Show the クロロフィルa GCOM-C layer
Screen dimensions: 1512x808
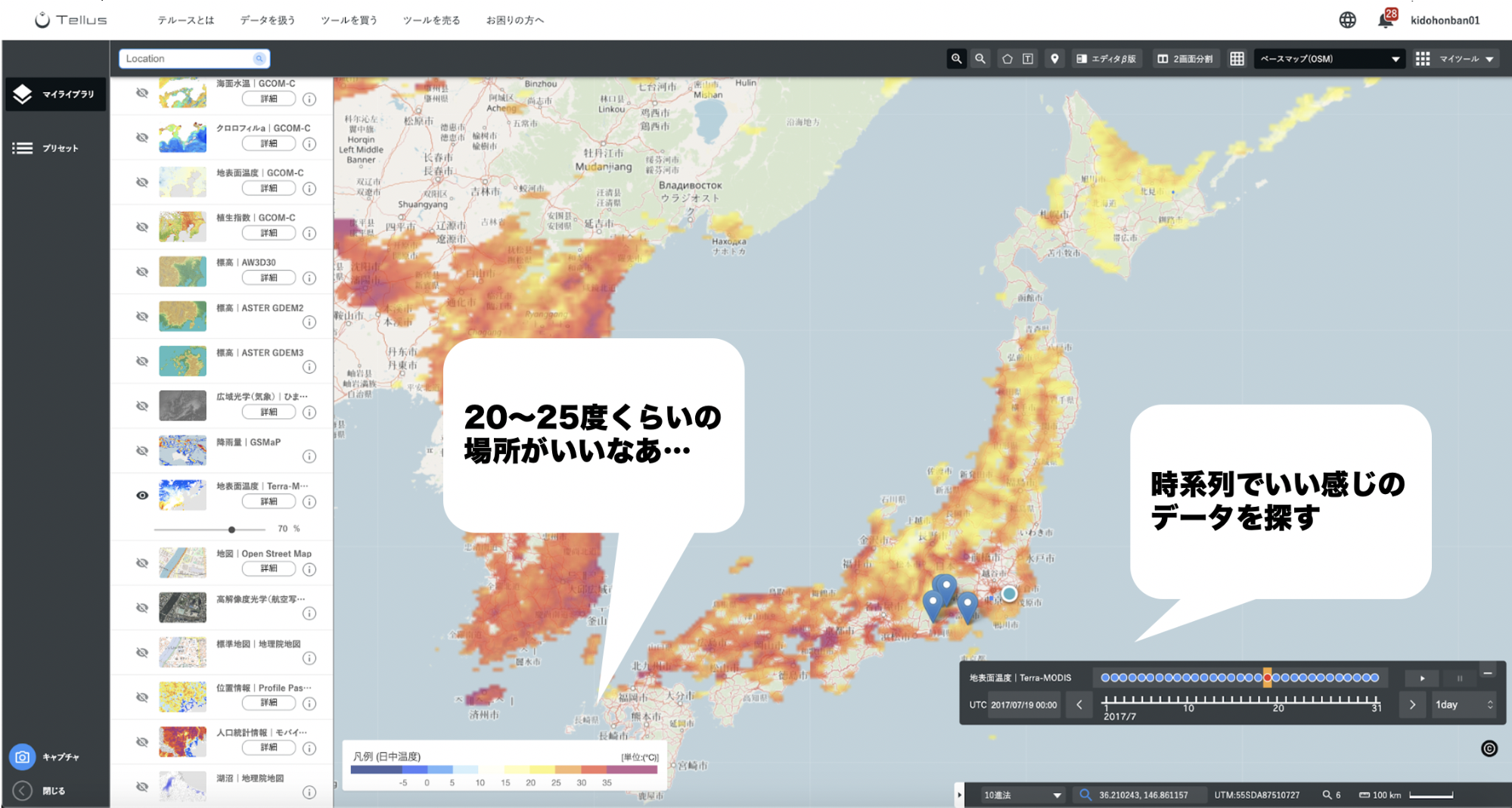pos(141,138)
